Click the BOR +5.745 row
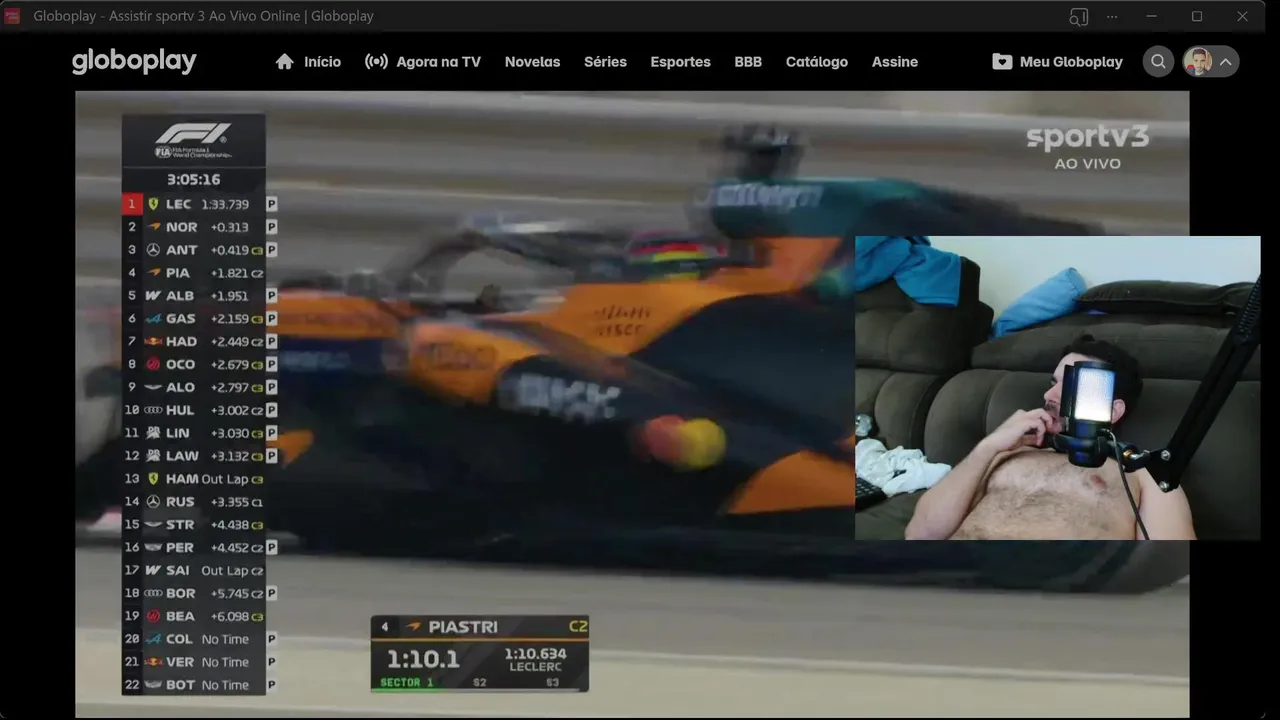 (x=199, y=594)
